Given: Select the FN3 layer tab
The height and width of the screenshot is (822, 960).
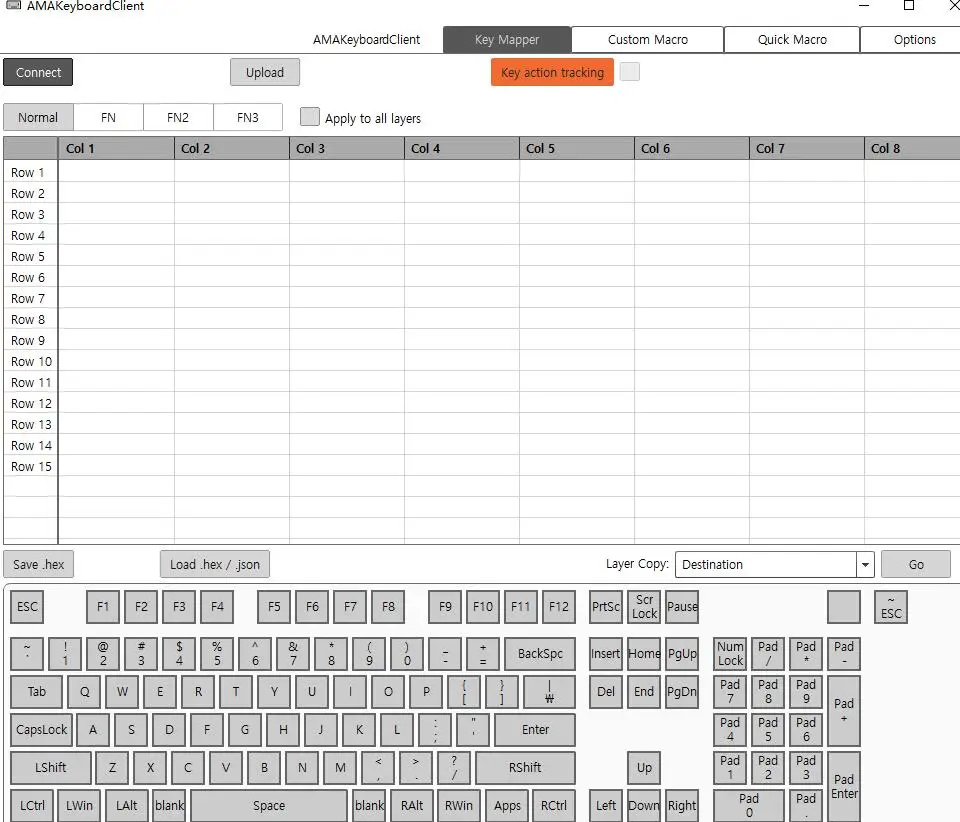Looking at the screenshot, I should (248, 117).
